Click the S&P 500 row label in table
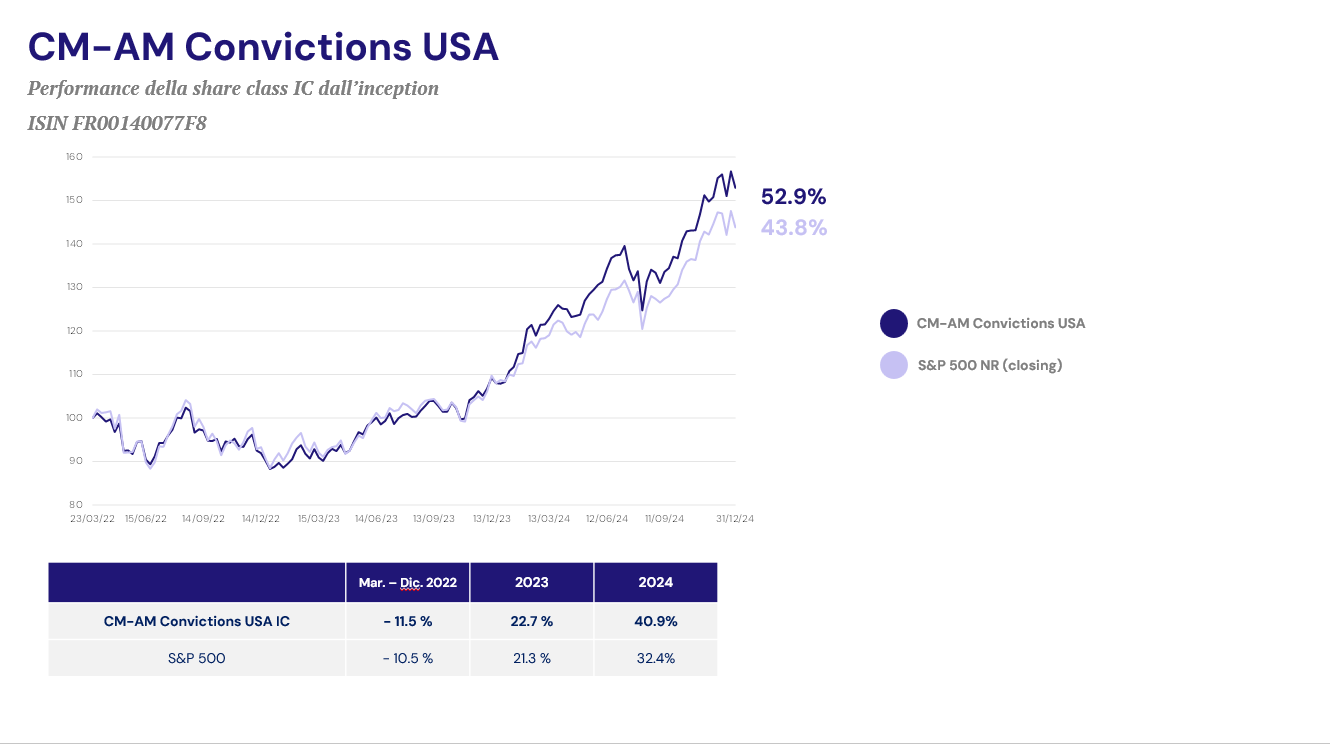 (x=197, y=658)
